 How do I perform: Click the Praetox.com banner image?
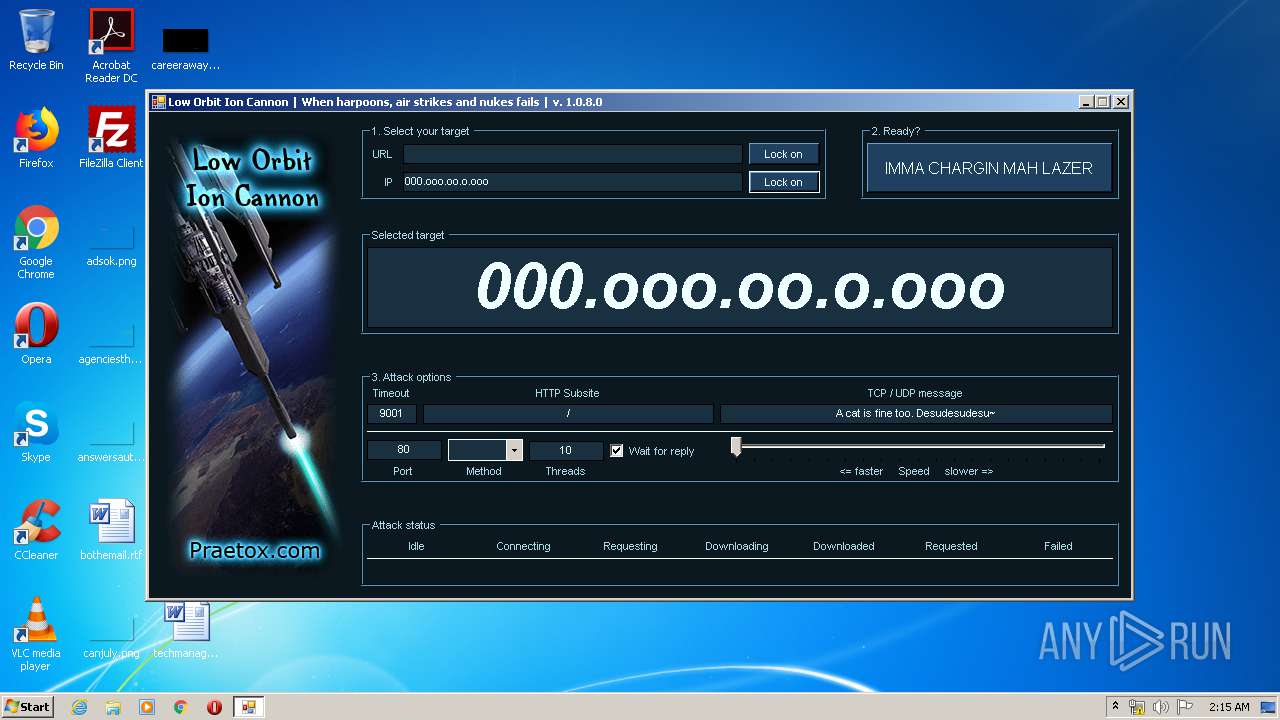coord(255,356)
